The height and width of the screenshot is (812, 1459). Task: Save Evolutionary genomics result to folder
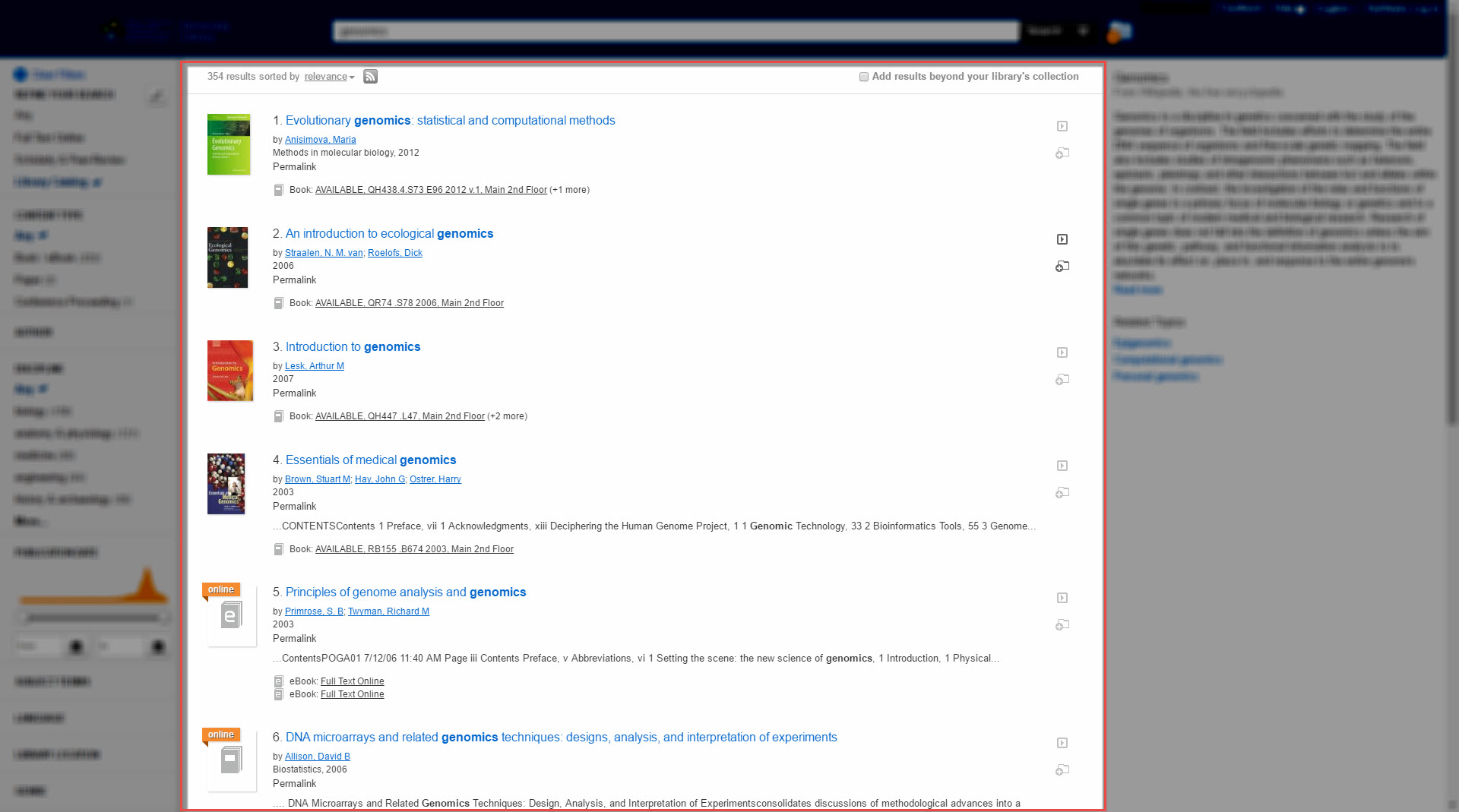[1062, 153]
